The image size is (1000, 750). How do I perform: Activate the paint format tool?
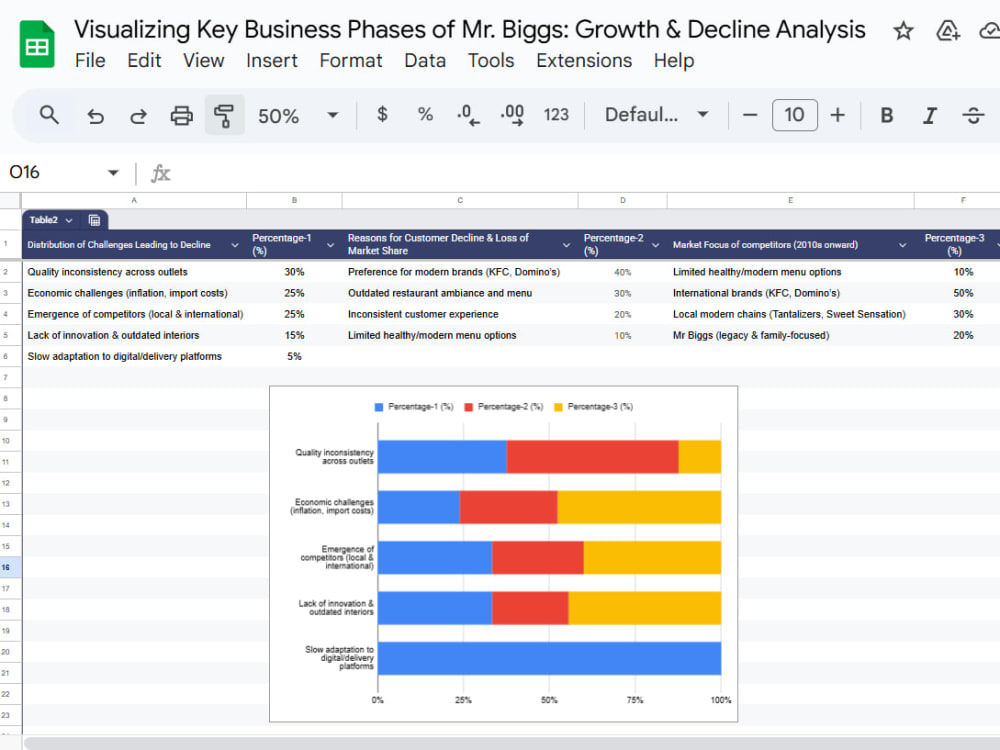tap(224, 115)
